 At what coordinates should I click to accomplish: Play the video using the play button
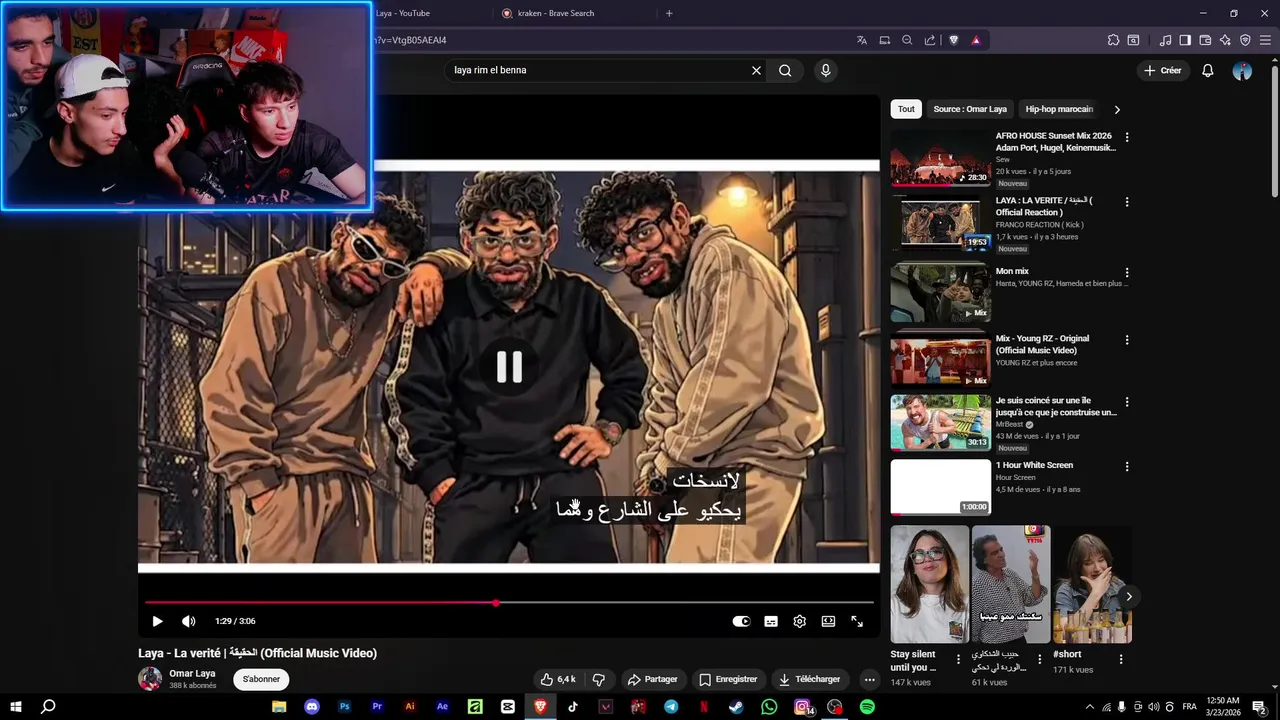[x=157, y=621]
